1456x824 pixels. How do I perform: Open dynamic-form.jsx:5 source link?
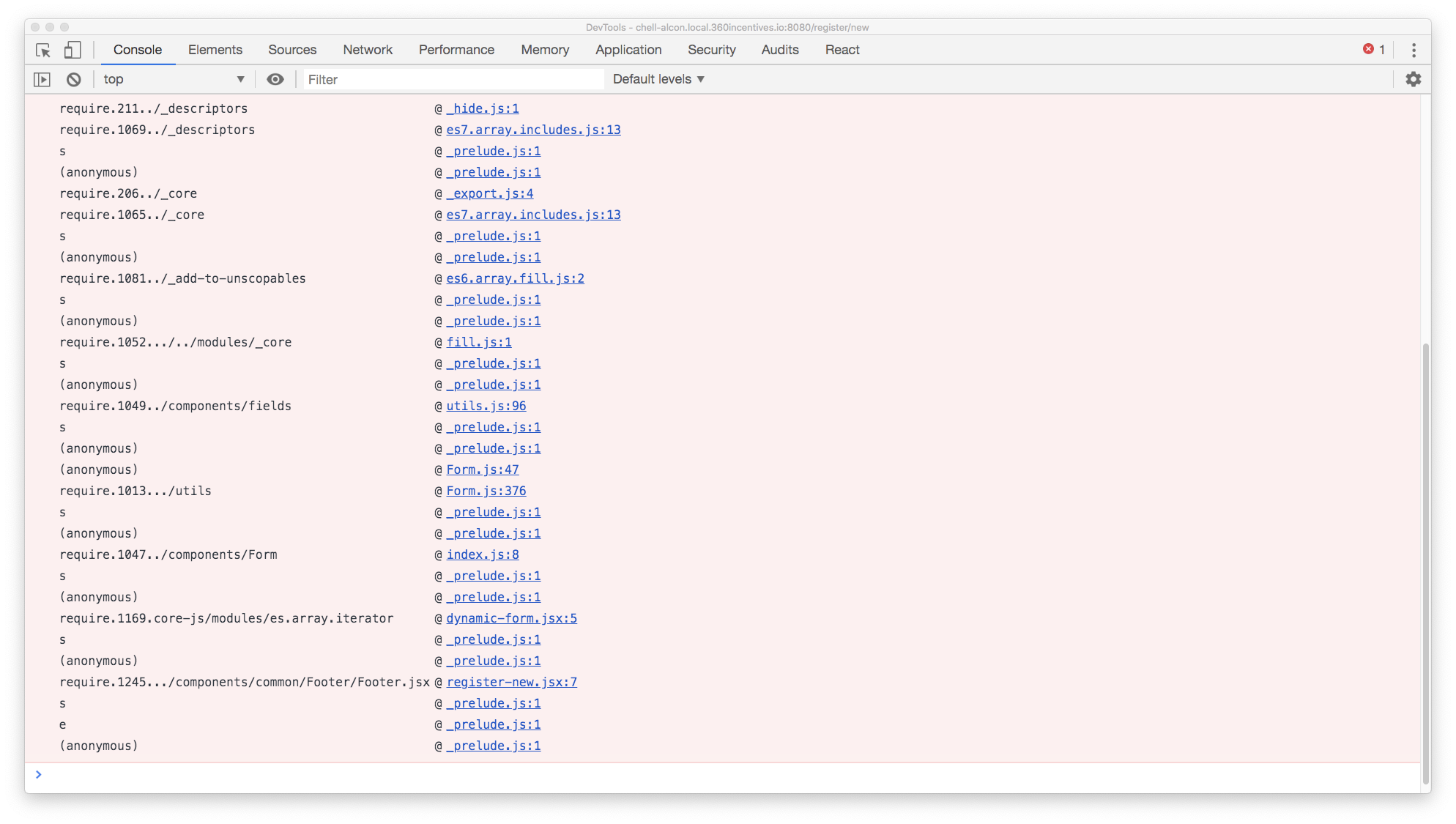511,618
